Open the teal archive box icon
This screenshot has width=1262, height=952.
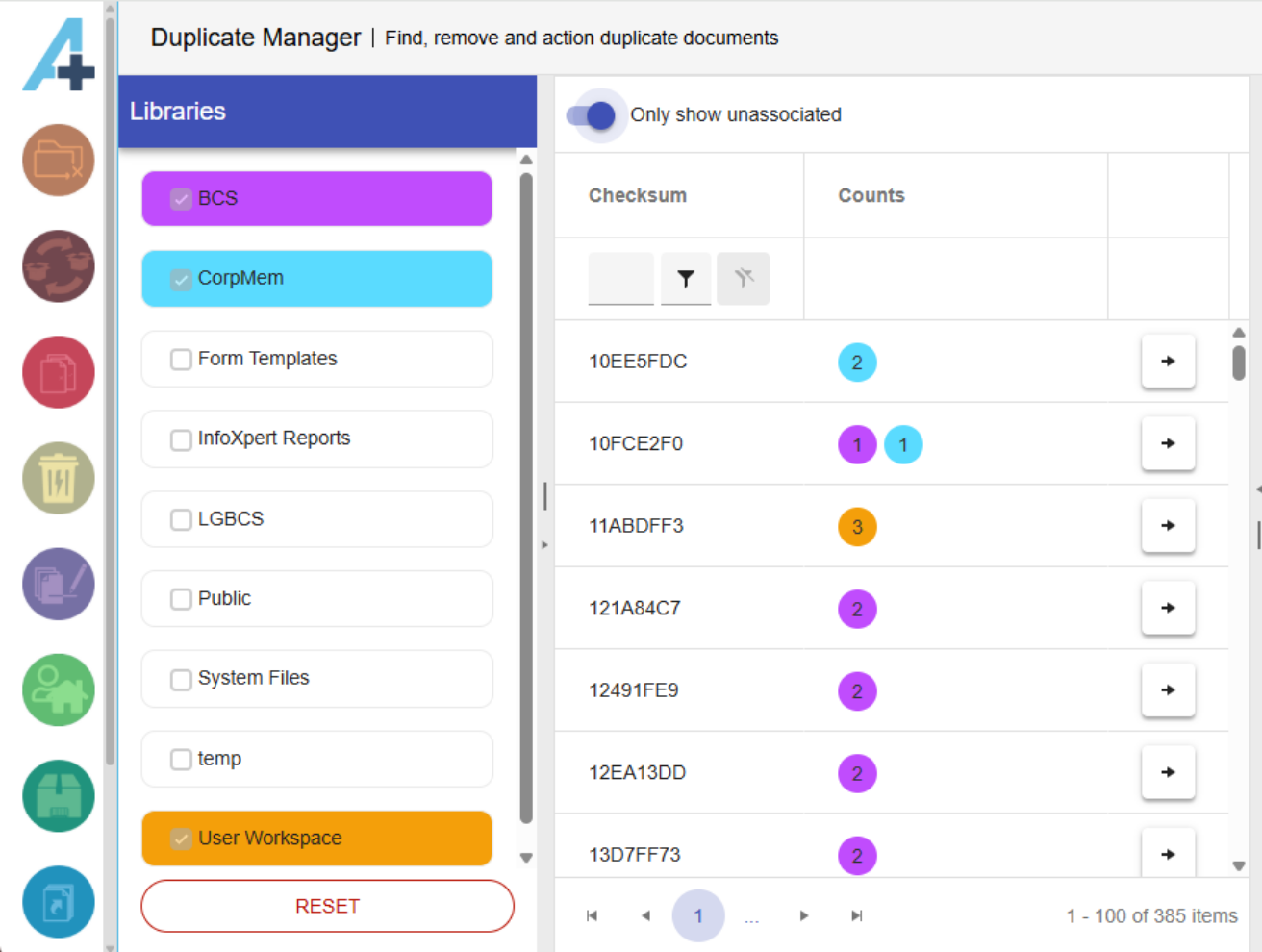click(x=59, y=796)
